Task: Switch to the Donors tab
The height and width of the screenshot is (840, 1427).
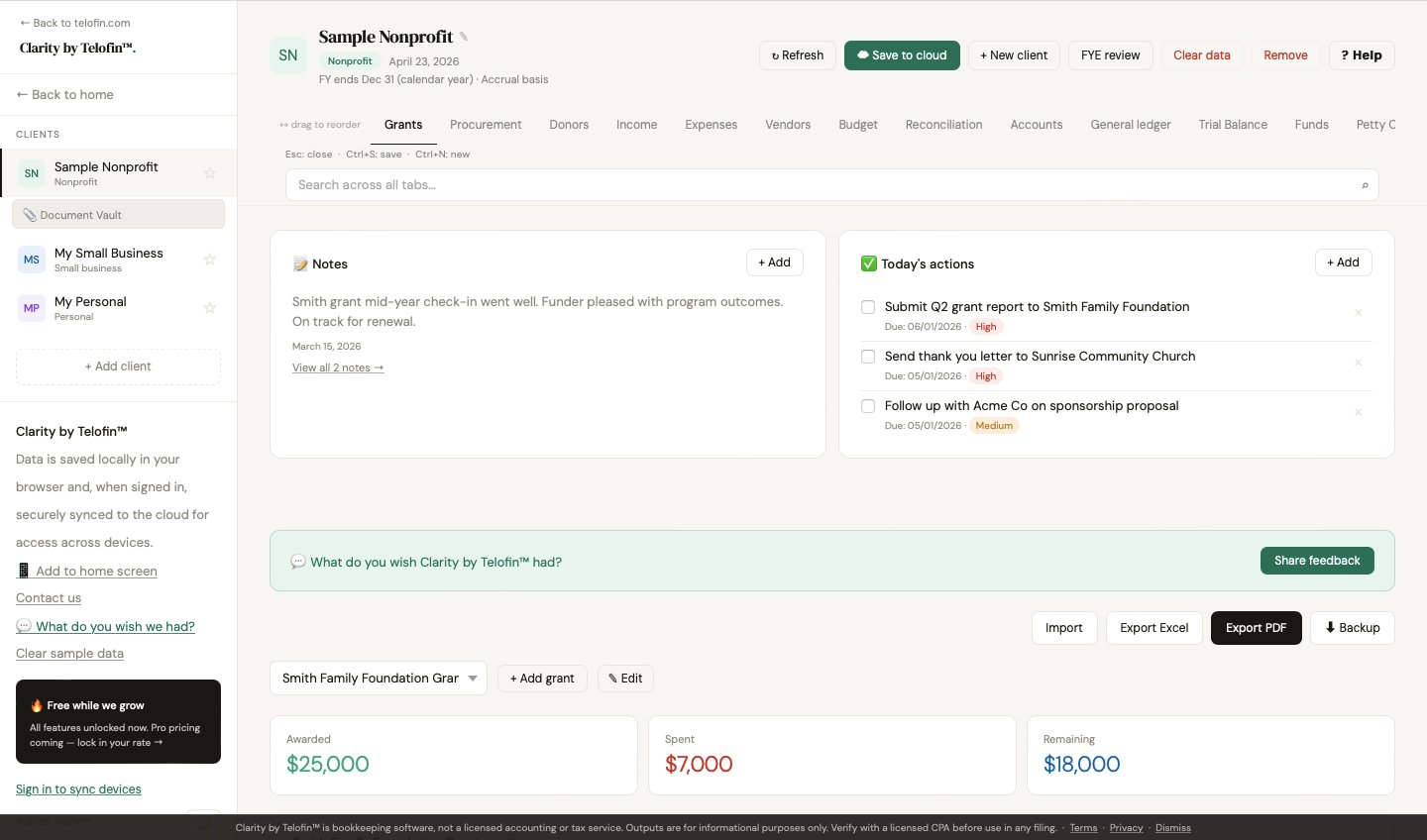Action: coord(569,124)
